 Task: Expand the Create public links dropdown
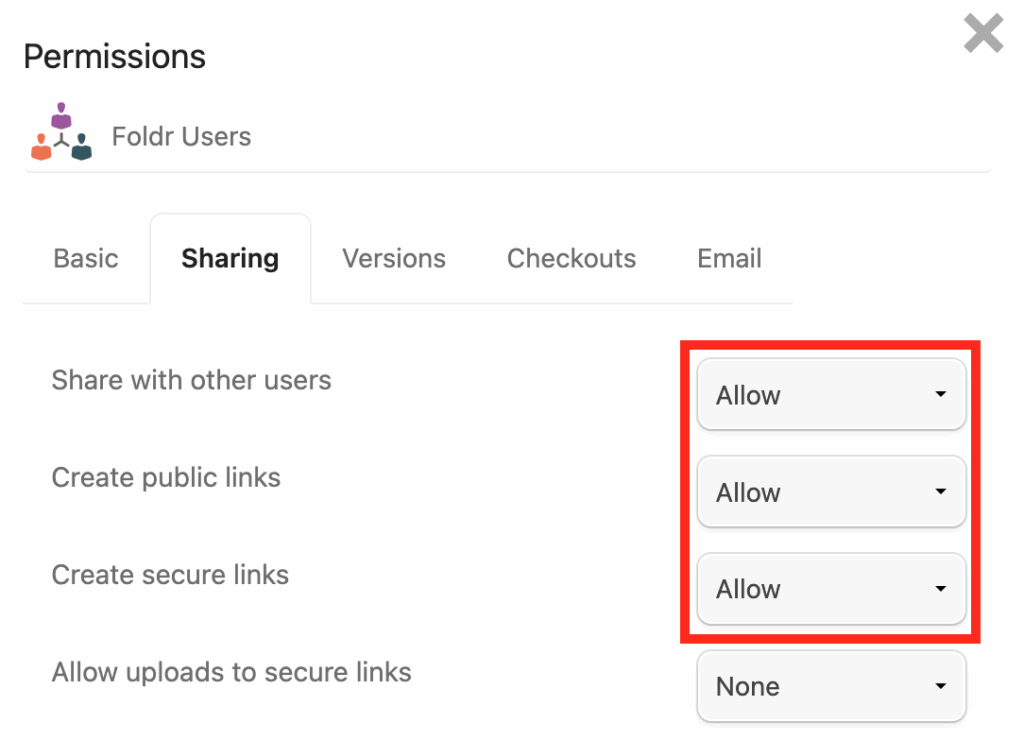830,492
